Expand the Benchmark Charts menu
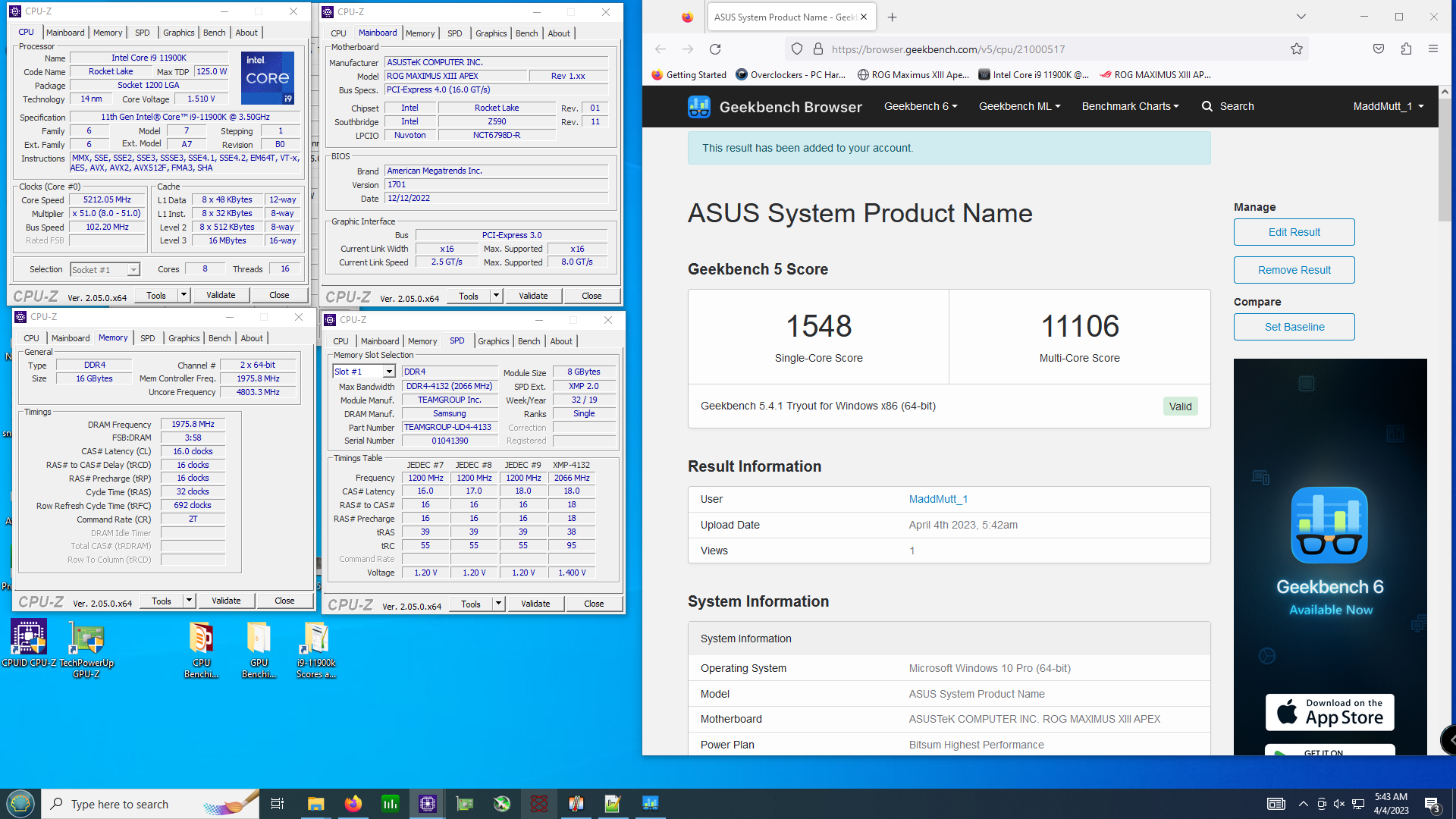This screenshot has height=819, width=1456. click(x=1130, y=106)
